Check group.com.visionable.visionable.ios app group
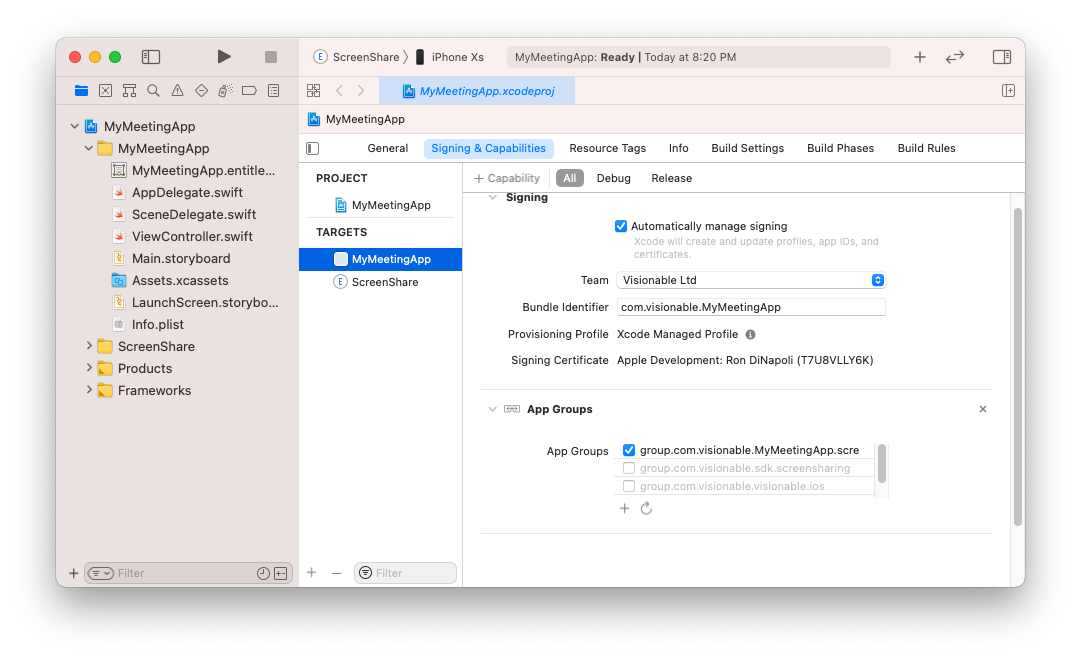Image resolution: width=1081 pixels, height=661 pixels. click(x=629, y=486)
